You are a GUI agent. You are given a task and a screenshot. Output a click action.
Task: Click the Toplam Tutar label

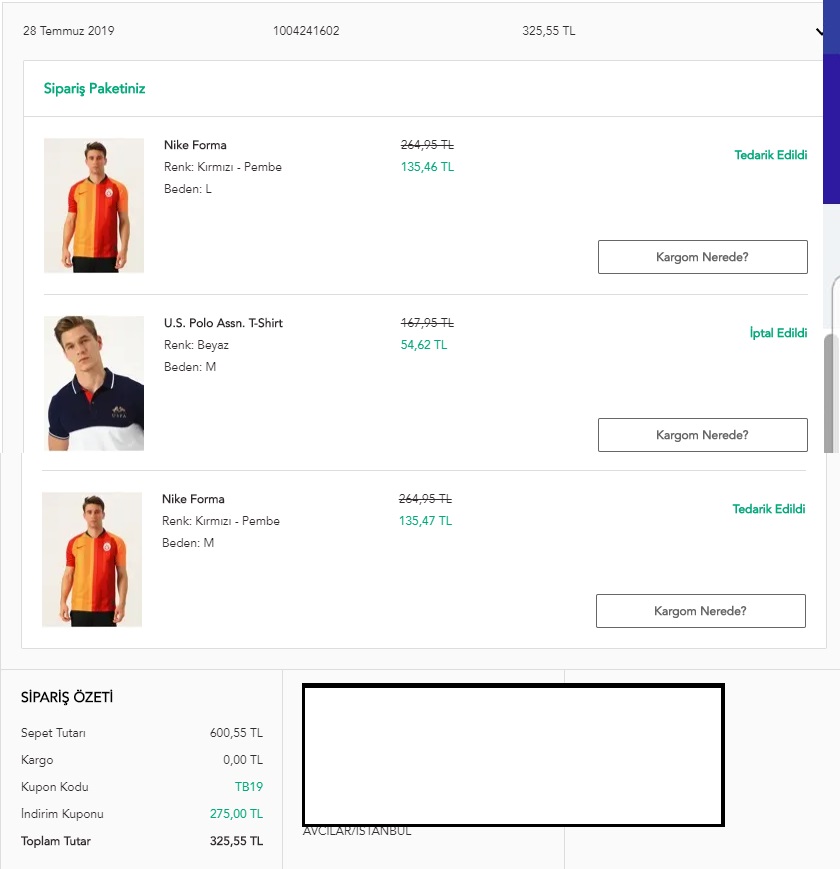56,841
